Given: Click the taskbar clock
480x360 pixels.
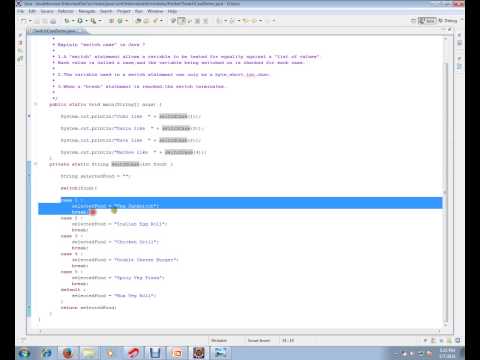Looking at the screenshot, I should coord(447,353).
